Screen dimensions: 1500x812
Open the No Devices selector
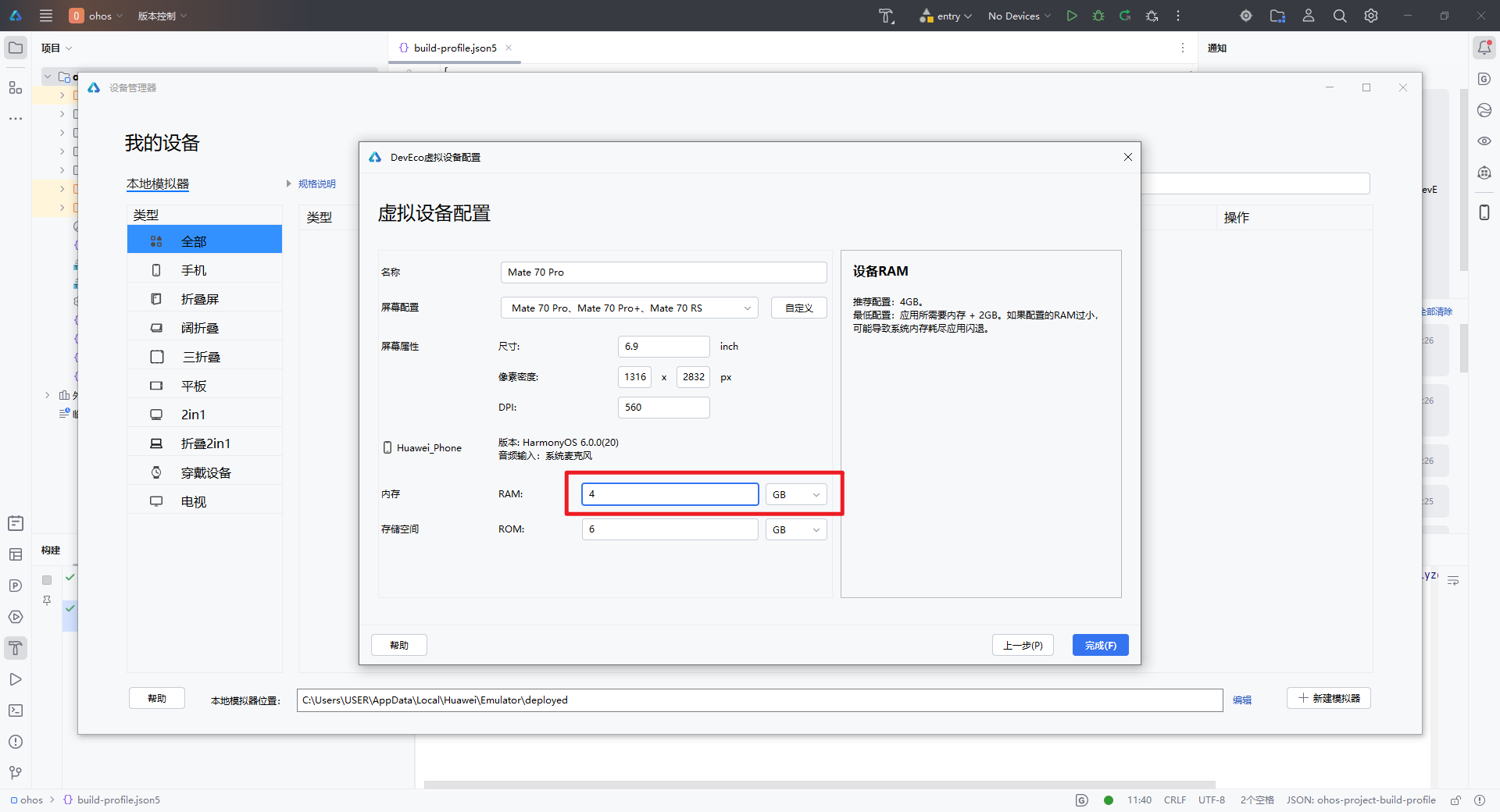click(x=1020, y=16)
